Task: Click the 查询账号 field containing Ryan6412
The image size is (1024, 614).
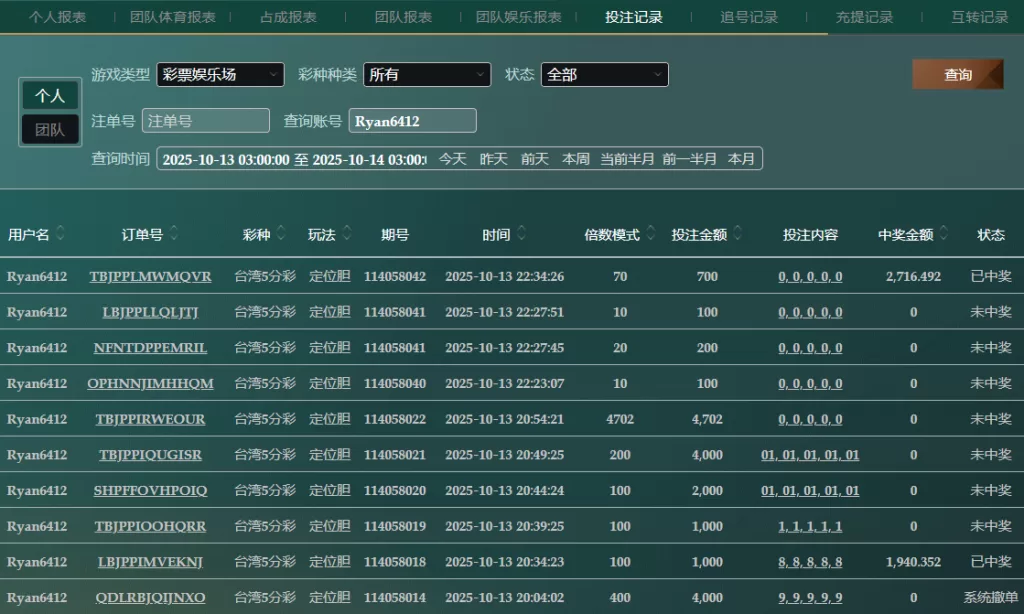Action: click(x=412, y=121)
